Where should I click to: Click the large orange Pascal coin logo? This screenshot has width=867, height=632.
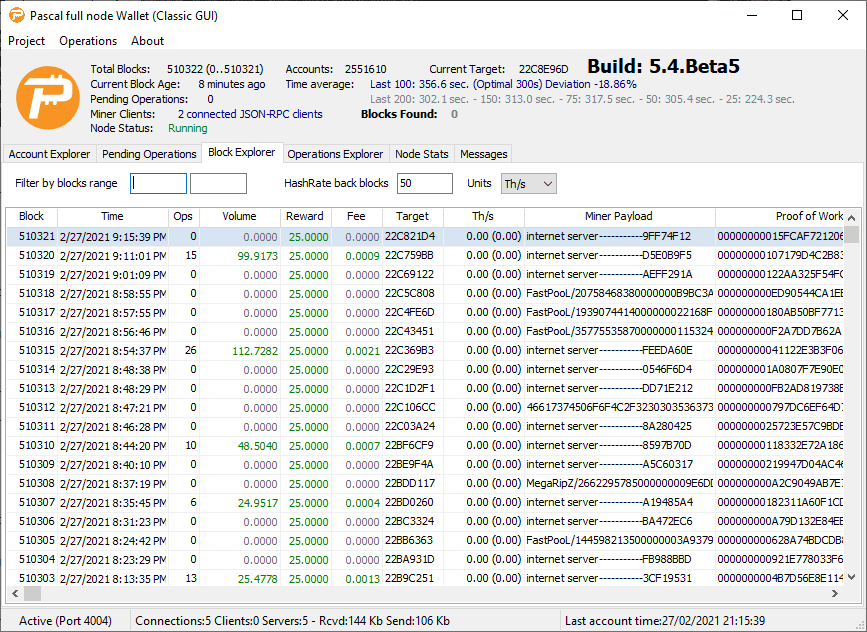48,98
